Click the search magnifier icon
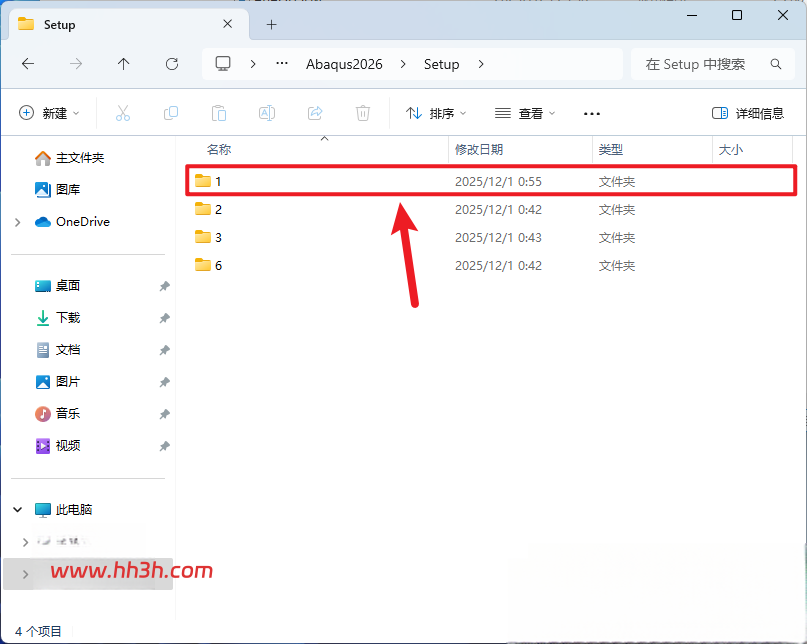This screenshot has height=644, width=807. [776, 64]
